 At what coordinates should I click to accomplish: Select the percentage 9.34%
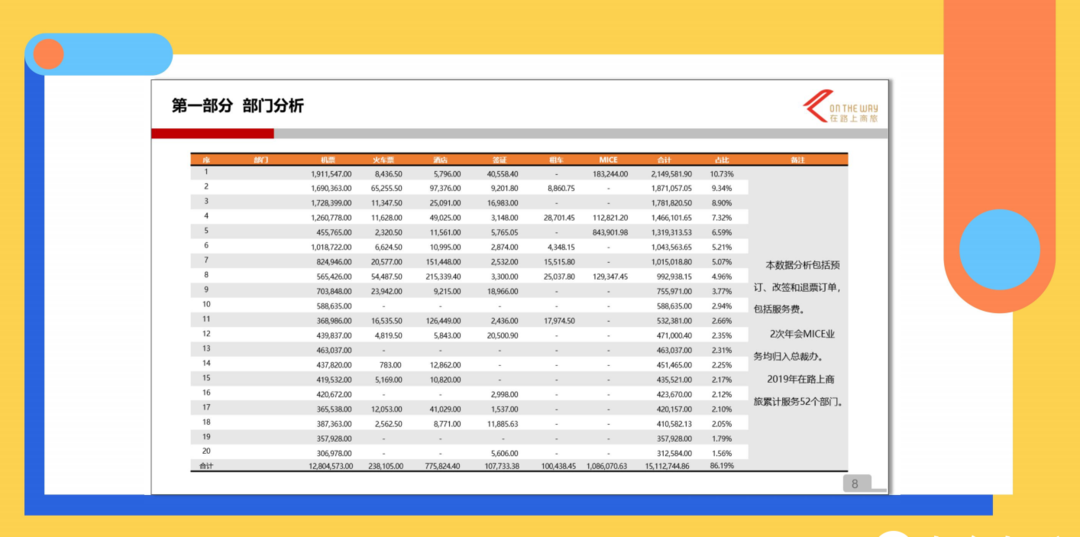[x=722, y=188]
